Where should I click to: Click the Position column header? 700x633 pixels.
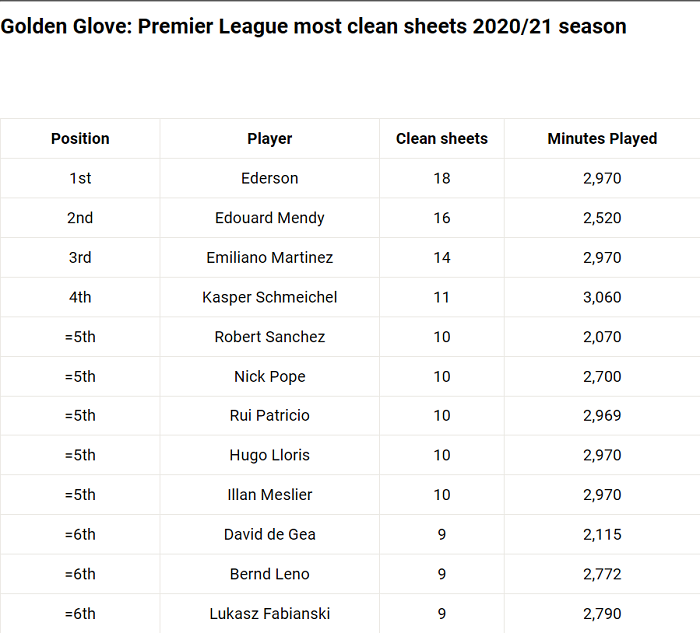click(80, 139)
